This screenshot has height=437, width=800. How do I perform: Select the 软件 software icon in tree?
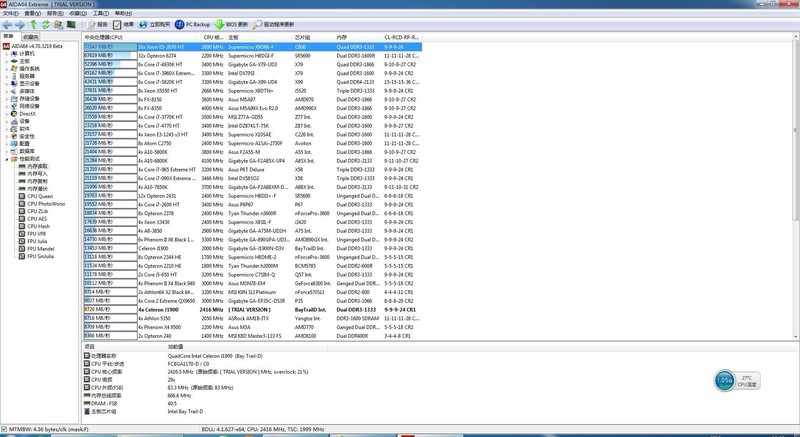tap(14, 129)
